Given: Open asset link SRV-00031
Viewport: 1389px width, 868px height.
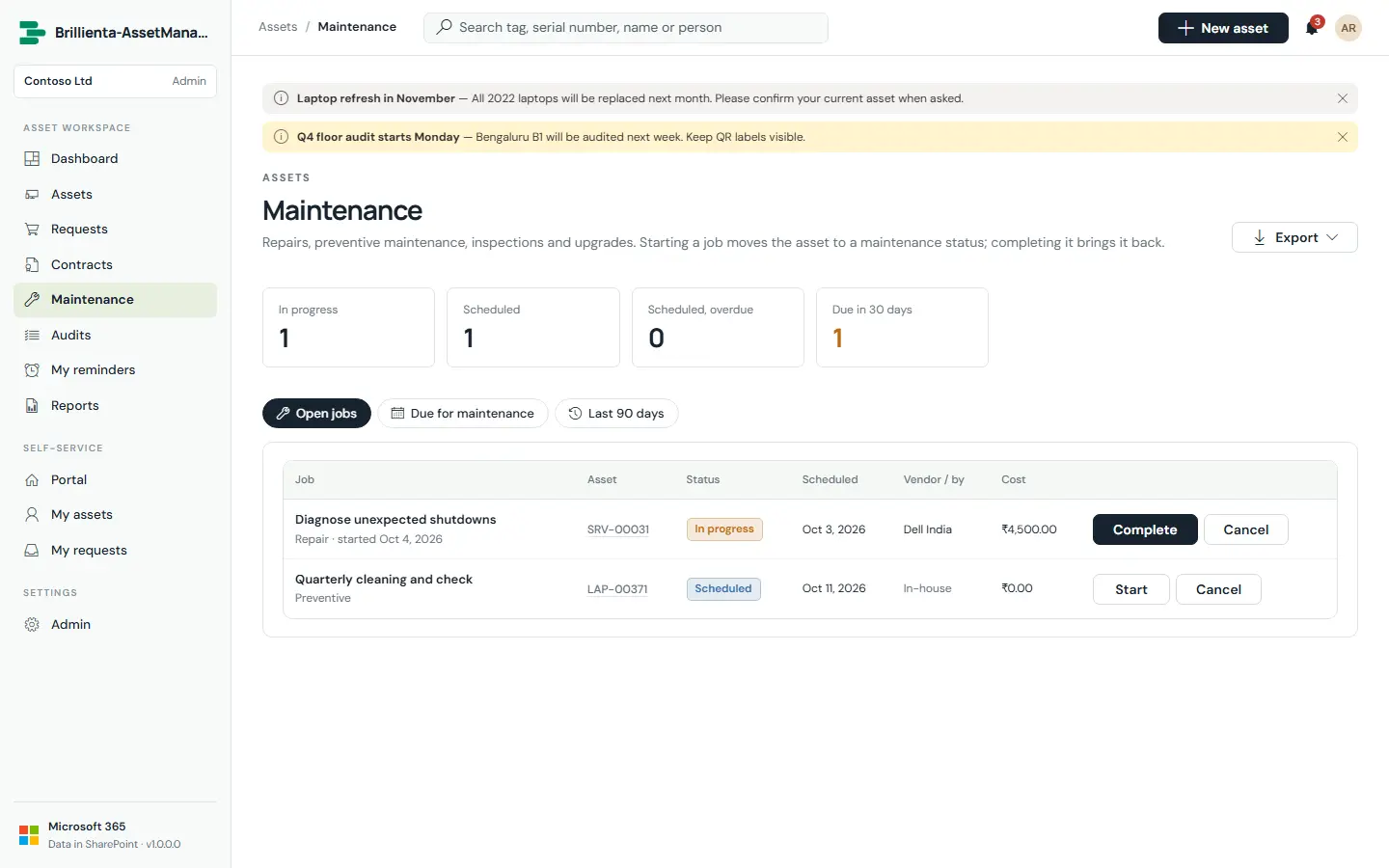Looking at the screenshot, I should tap(618, 529).
